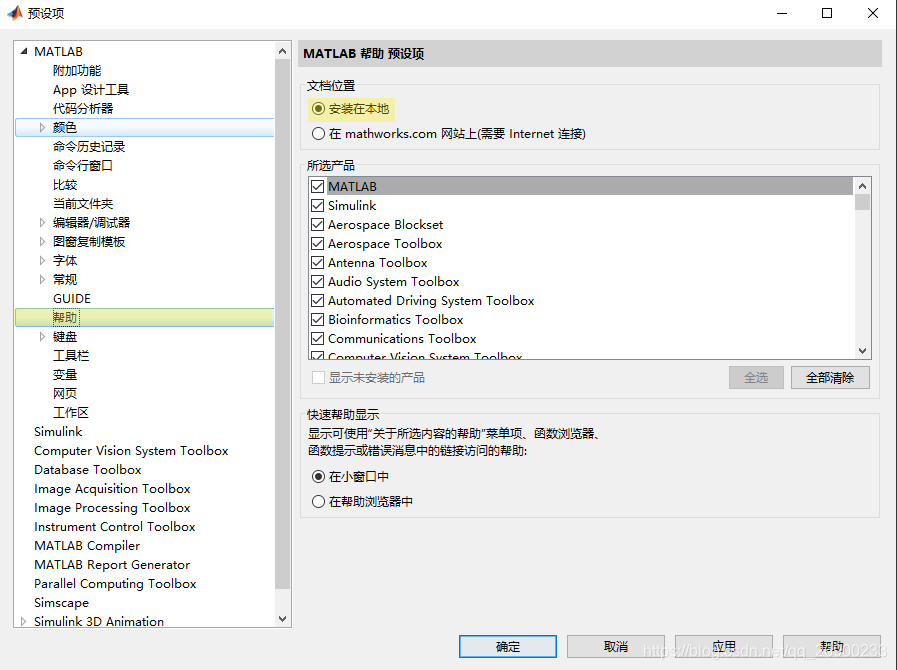The height and width of the screenshot is (670, 897).
Task: Confirm settings with the 确定 button
Action: (507, 646)
